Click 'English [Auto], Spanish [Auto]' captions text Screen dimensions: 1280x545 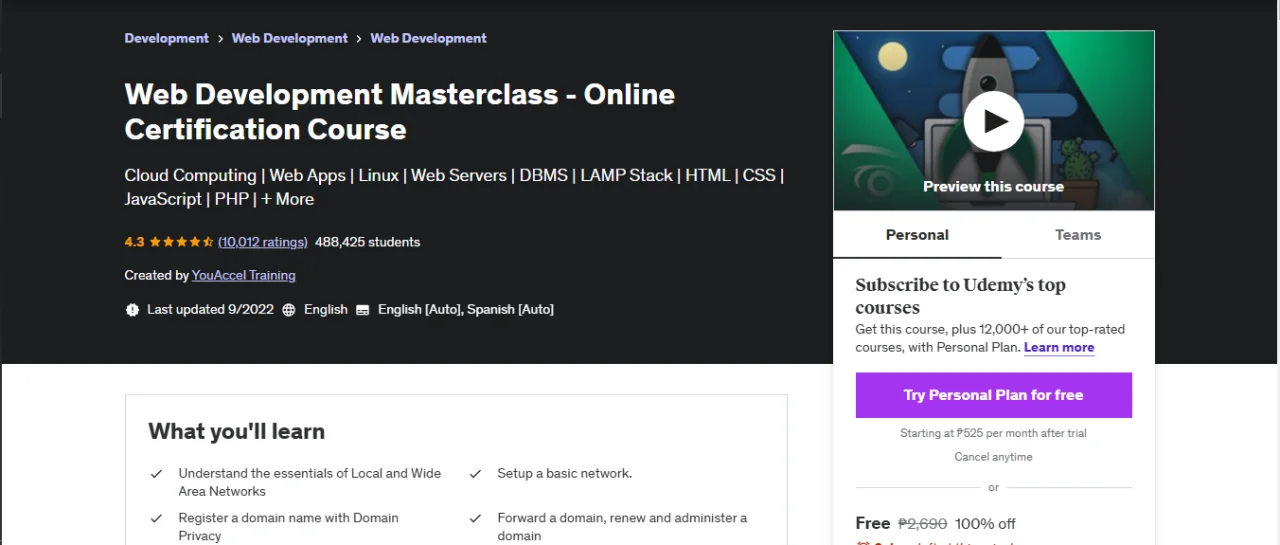pos(466,310)
